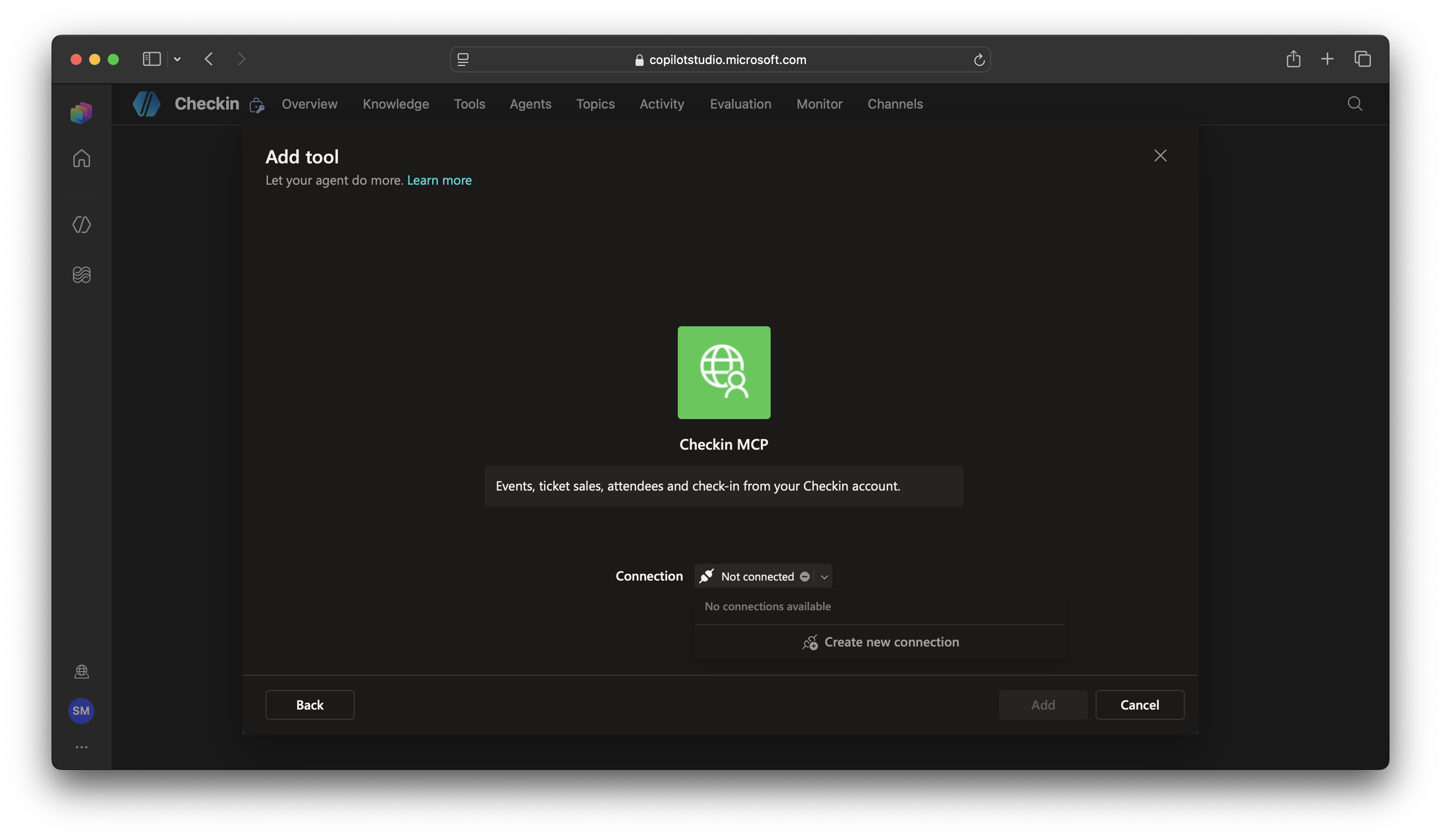Click the Safari address bar URL
This screenshot has height=840, width=1441.
720,59
